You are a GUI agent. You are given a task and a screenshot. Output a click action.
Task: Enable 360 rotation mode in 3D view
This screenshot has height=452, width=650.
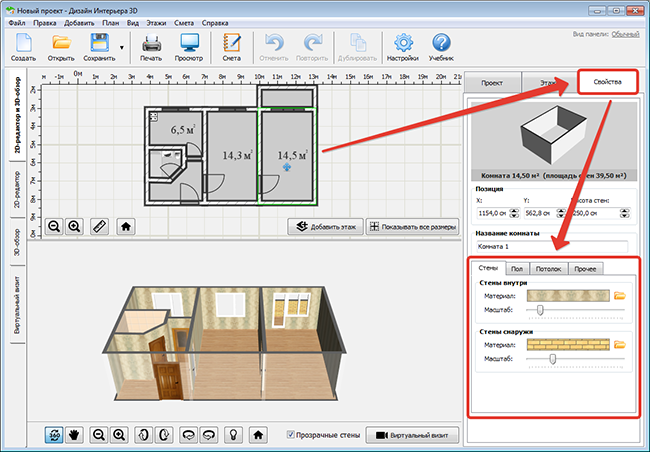(x=54, y=435)
